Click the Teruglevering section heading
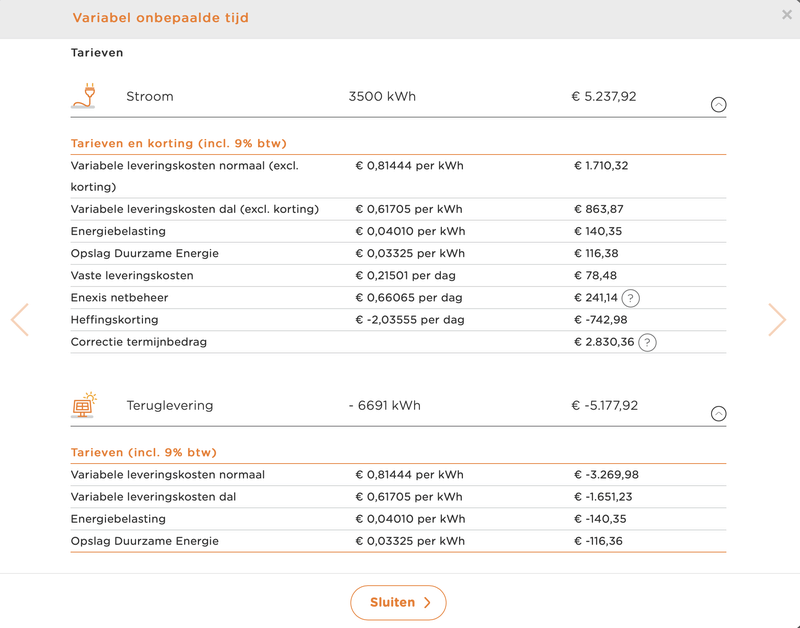Image resolution: width=800 pixels, height=628 pixels. tap(170, 406)
